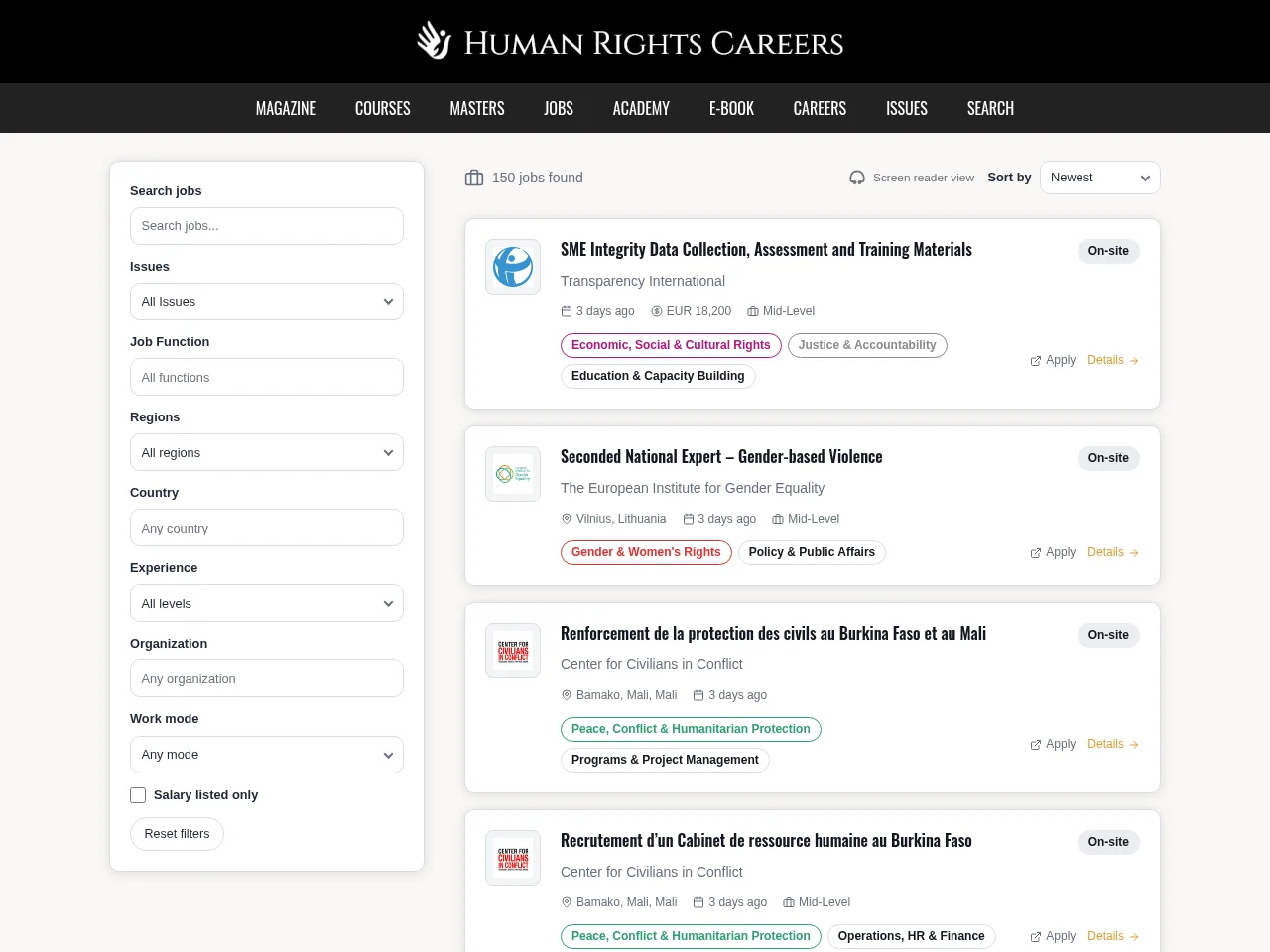Click the Apply external-link icon for Seconded National Expert
The height and width of the screenshot is (952, 1270).
coord(1036,553)
